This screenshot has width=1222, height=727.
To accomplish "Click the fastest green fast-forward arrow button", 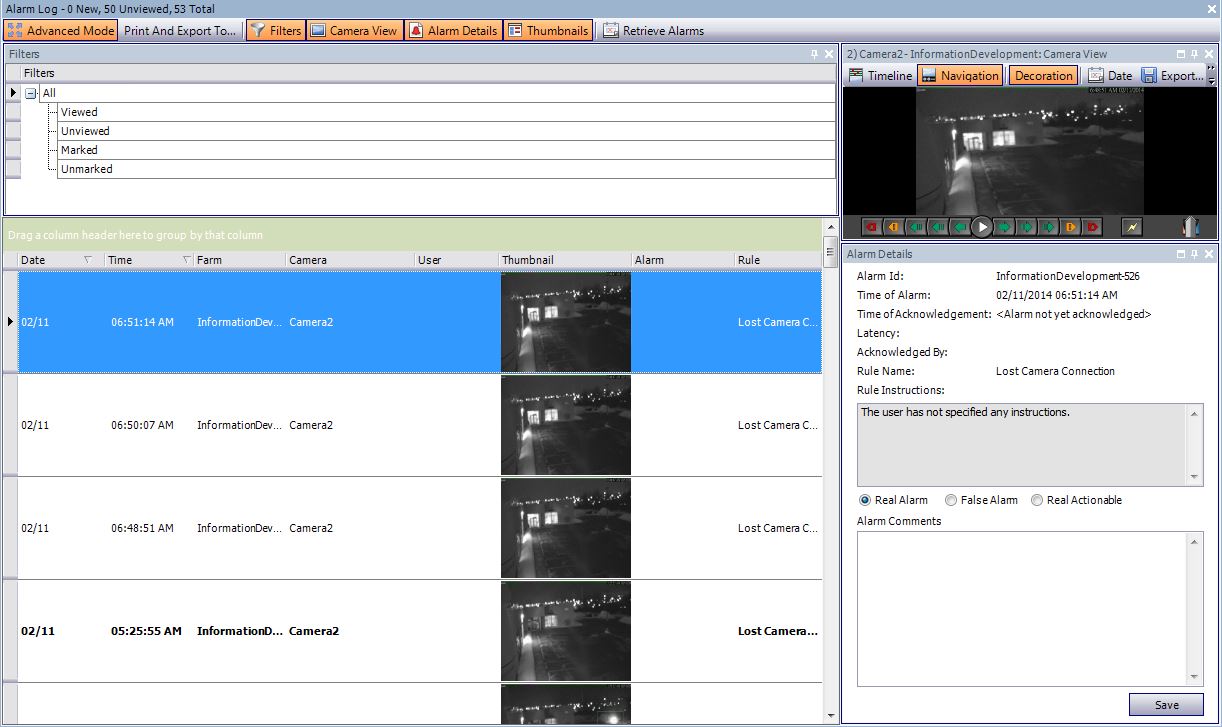I will [1049, 227].
